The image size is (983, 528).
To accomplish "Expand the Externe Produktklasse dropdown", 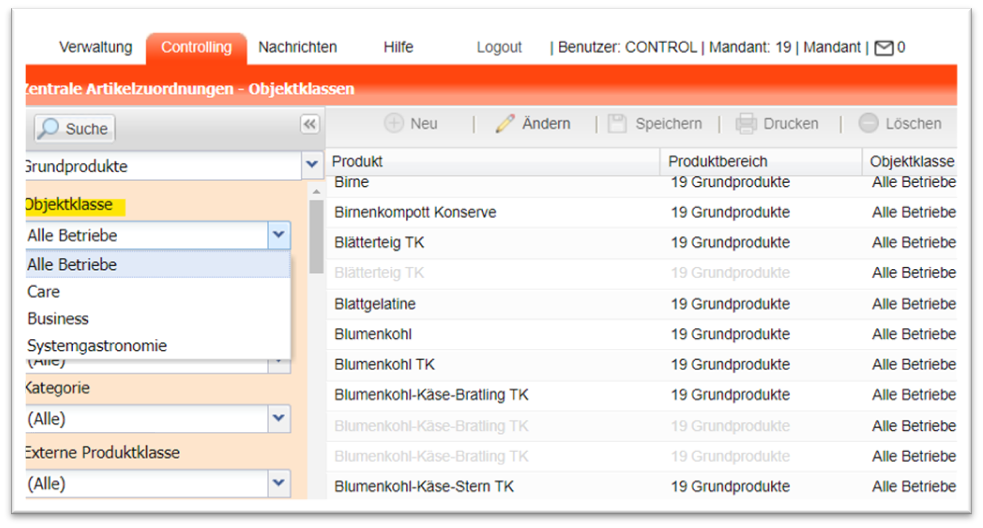I will point(279,484).
